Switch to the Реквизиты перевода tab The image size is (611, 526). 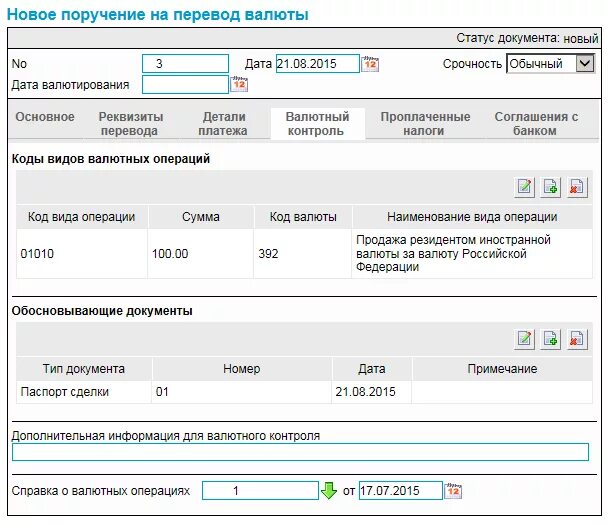130,124
